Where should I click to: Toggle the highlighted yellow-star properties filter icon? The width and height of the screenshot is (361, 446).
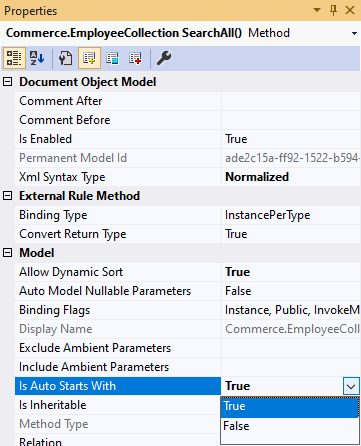[89, 58]
